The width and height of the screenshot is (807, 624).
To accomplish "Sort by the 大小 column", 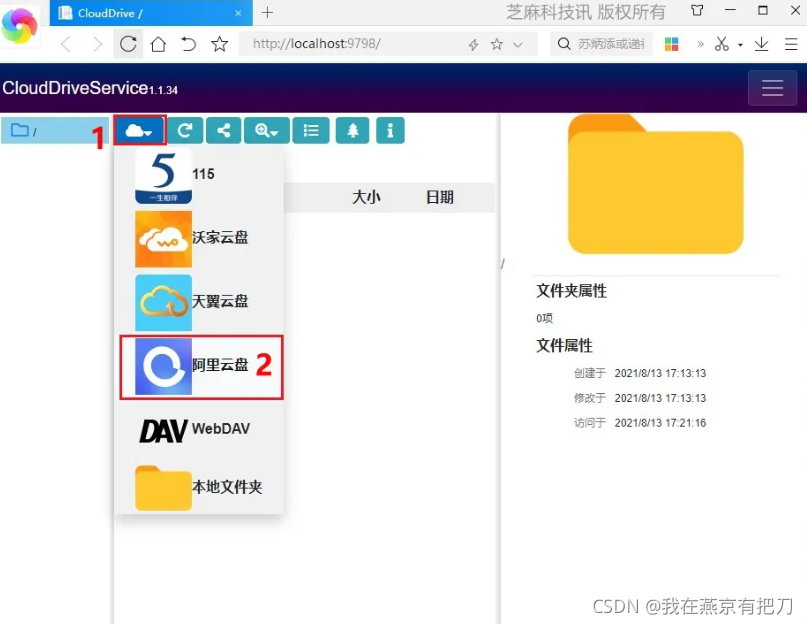I will click(366, 197).
